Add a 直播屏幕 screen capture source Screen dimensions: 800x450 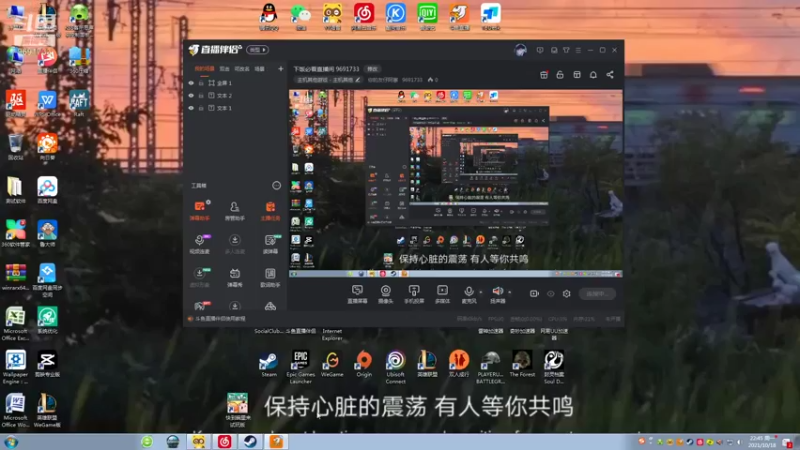click(x=357, y=294)
